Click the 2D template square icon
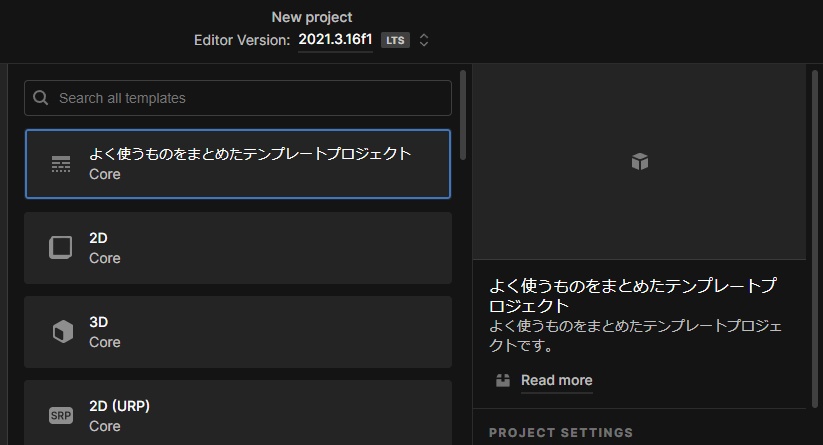 (x=61, y=248)
